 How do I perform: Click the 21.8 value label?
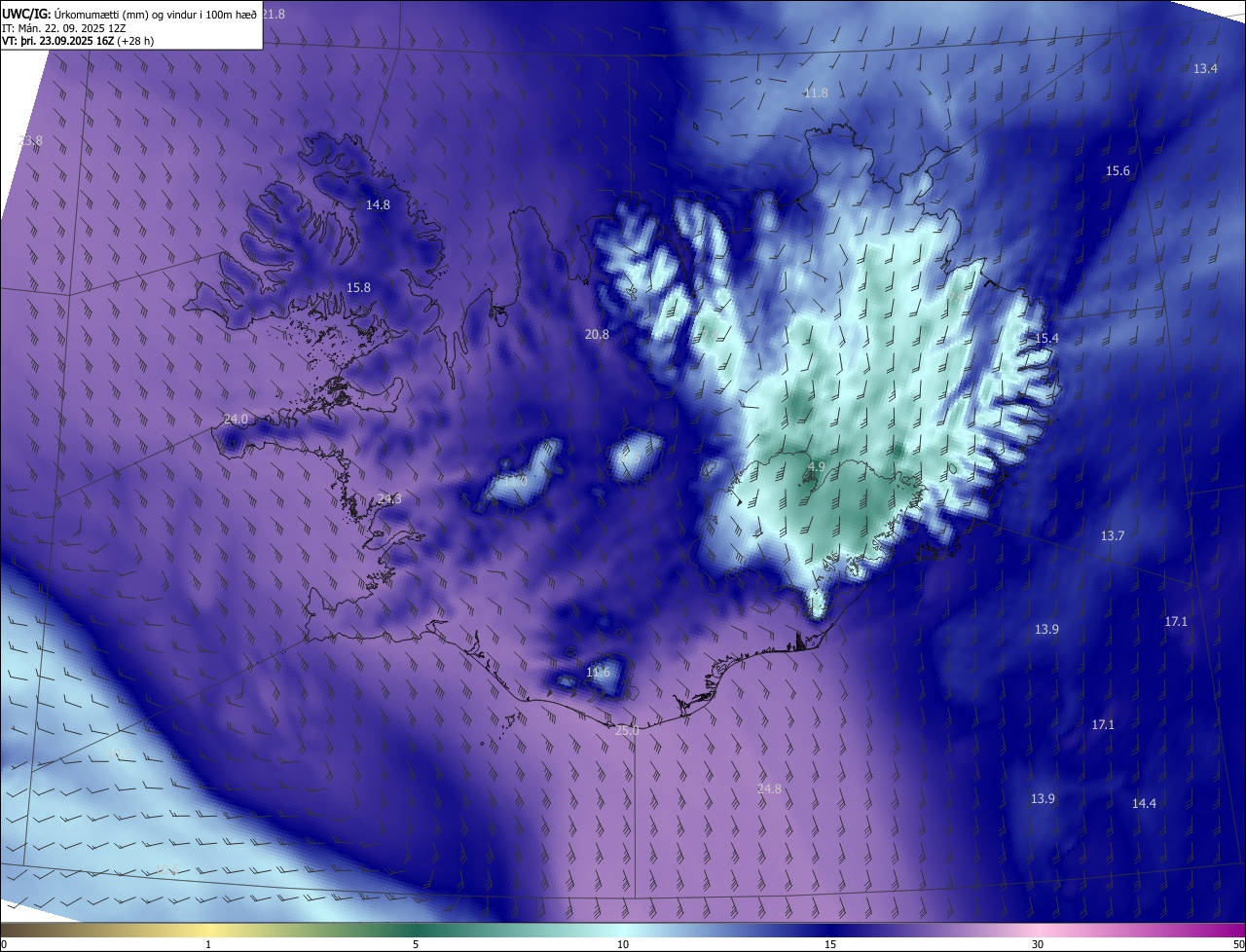click(x=274, y=14)
